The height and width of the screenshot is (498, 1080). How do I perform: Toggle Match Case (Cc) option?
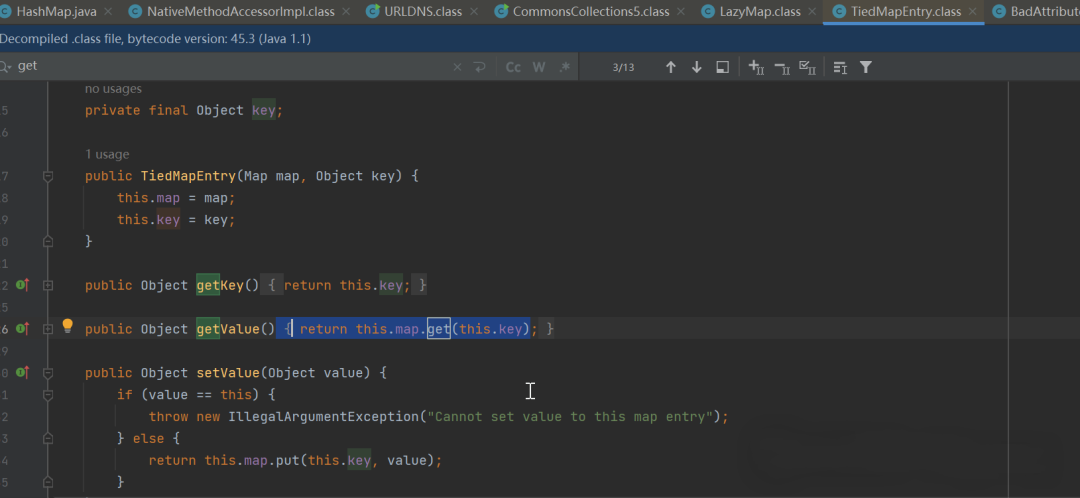513,67
